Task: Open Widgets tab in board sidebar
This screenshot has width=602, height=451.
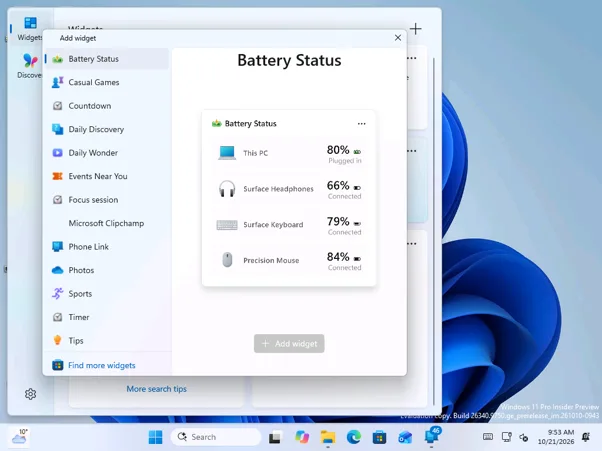Action: [30, 29]
